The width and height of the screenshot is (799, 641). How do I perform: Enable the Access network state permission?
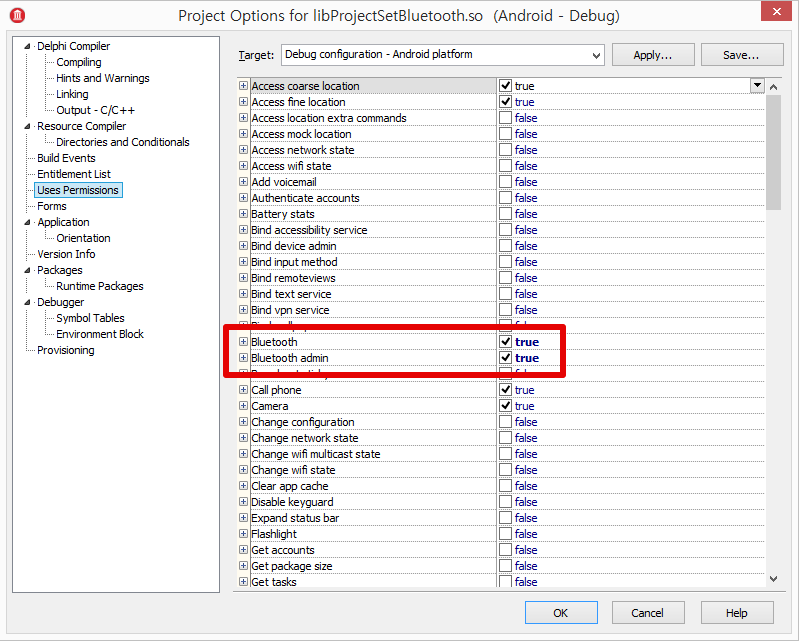coord(505,150)
